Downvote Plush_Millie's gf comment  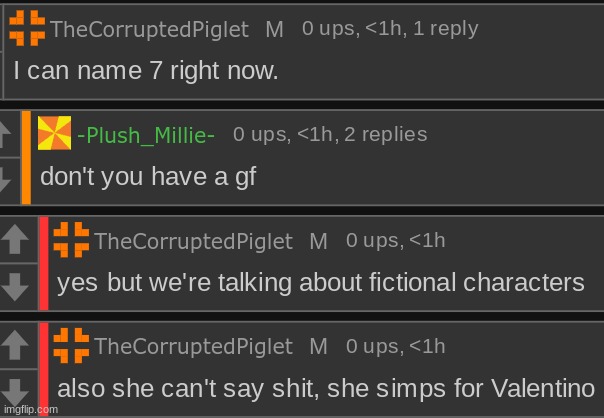point(5,180)
